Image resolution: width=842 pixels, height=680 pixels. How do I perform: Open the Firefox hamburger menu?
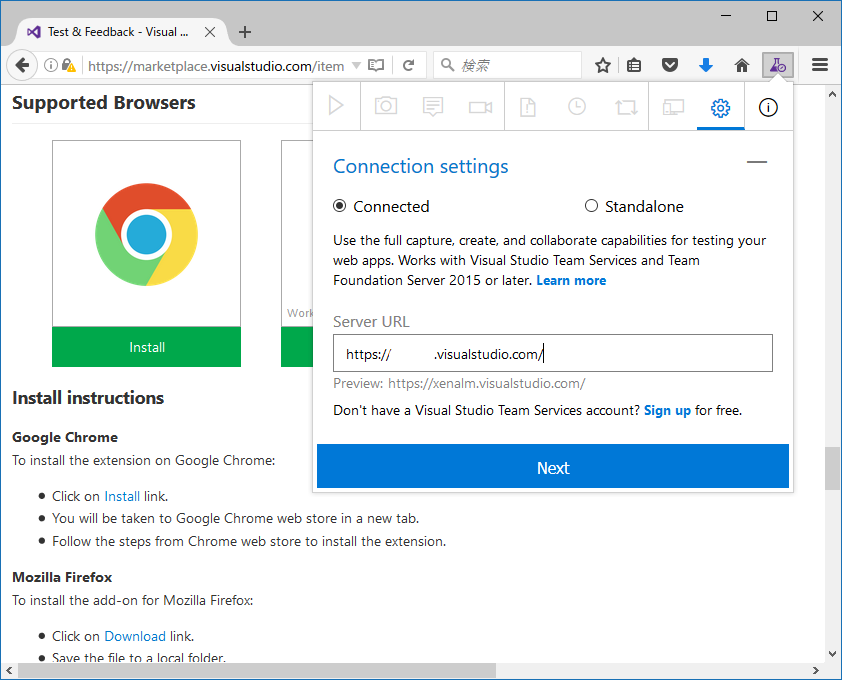819,66
